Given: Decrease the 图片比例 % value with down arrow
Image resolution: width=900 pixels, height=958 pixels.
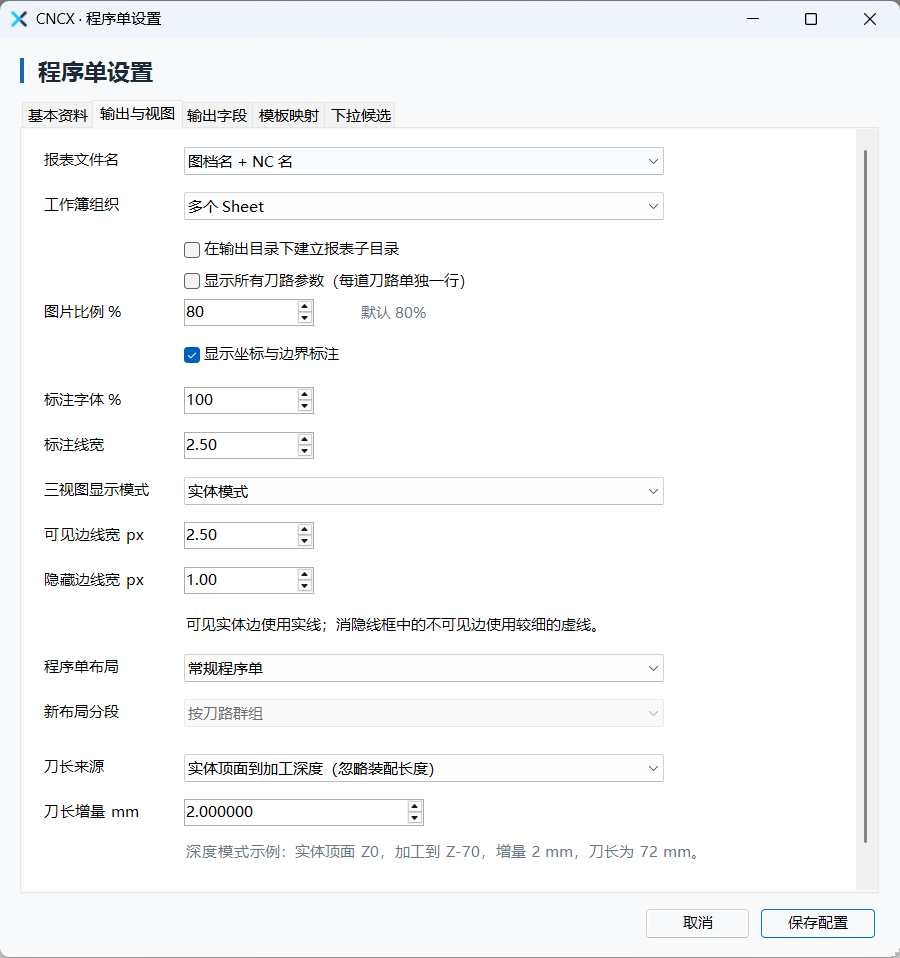Looking at the screenshot, I should [304, 318].
